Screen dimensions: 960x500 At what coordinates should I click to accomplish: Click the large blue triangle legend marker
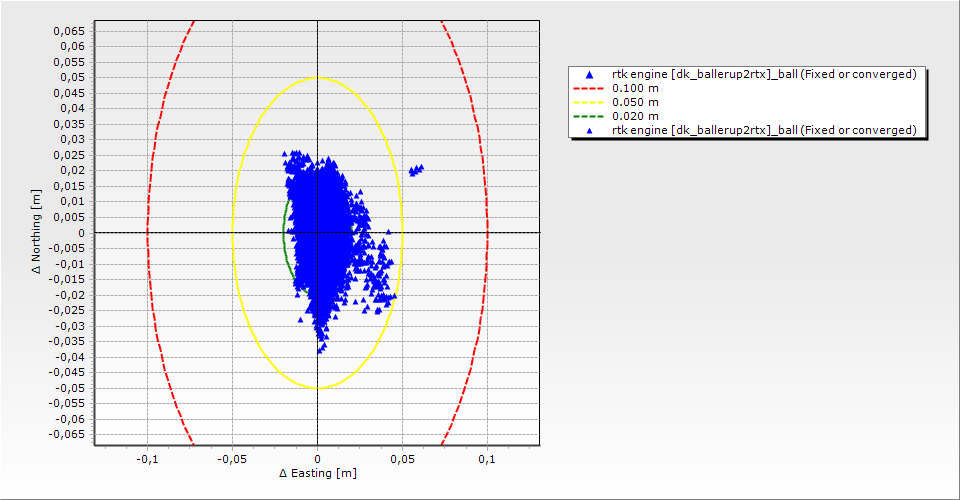point(589,75)
